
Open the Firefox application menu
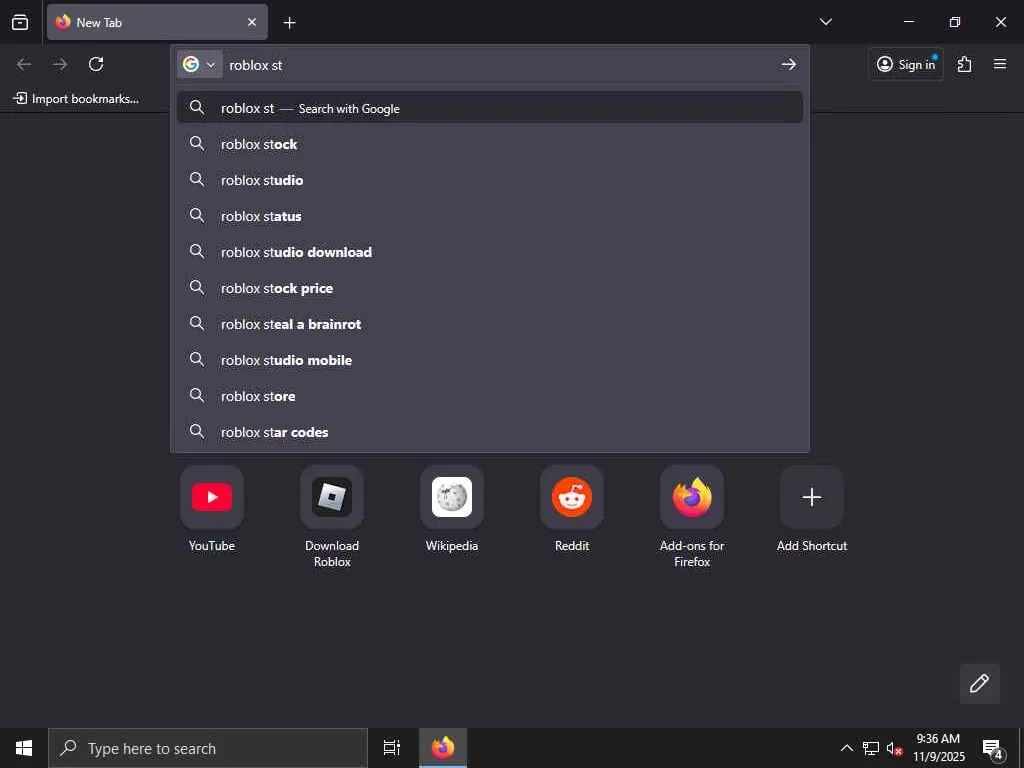[x=1000, y=64]
